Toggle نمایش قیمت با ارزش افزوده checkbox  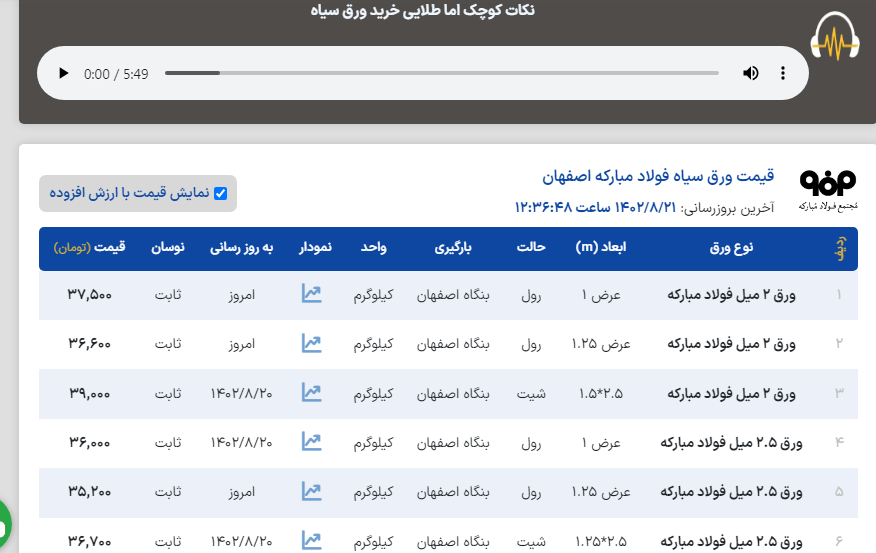click(x=221, y=193)
